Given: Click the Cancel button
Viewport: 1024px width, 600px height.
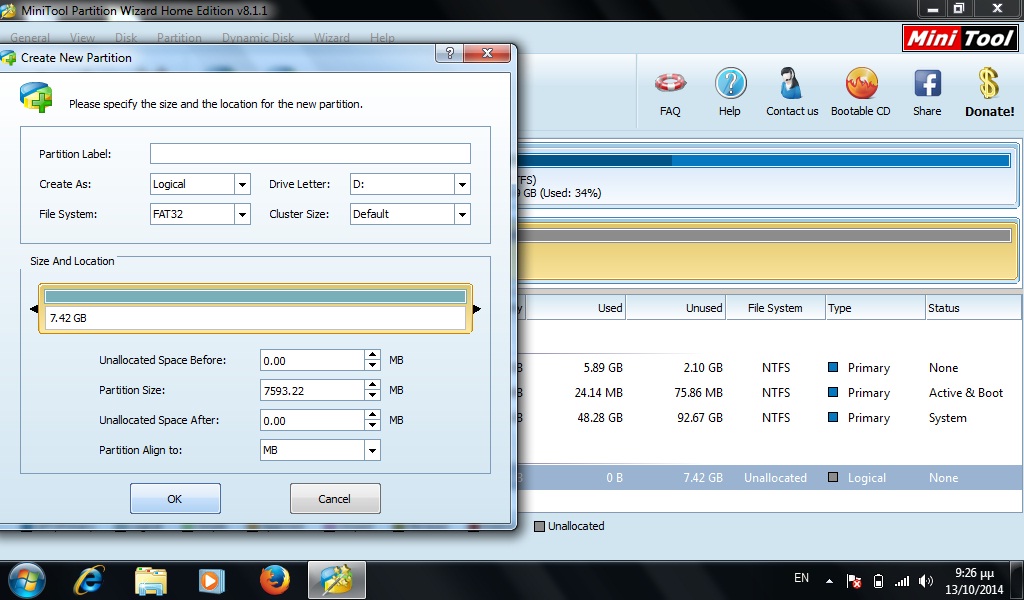Looking at the screenshot, I should click(x=335, y=499).
